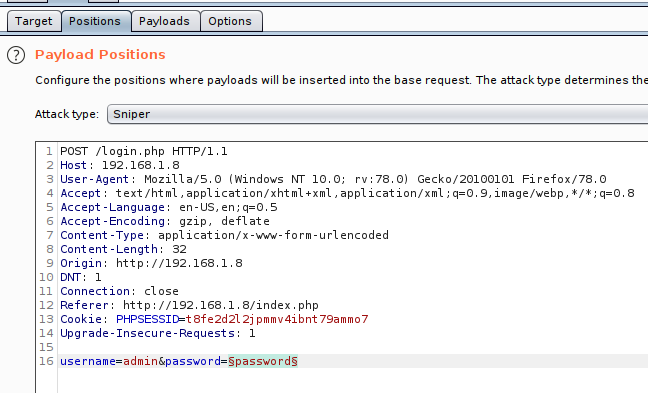Switch to the Payloads tab
648x393 pixels.
(165, 21)
